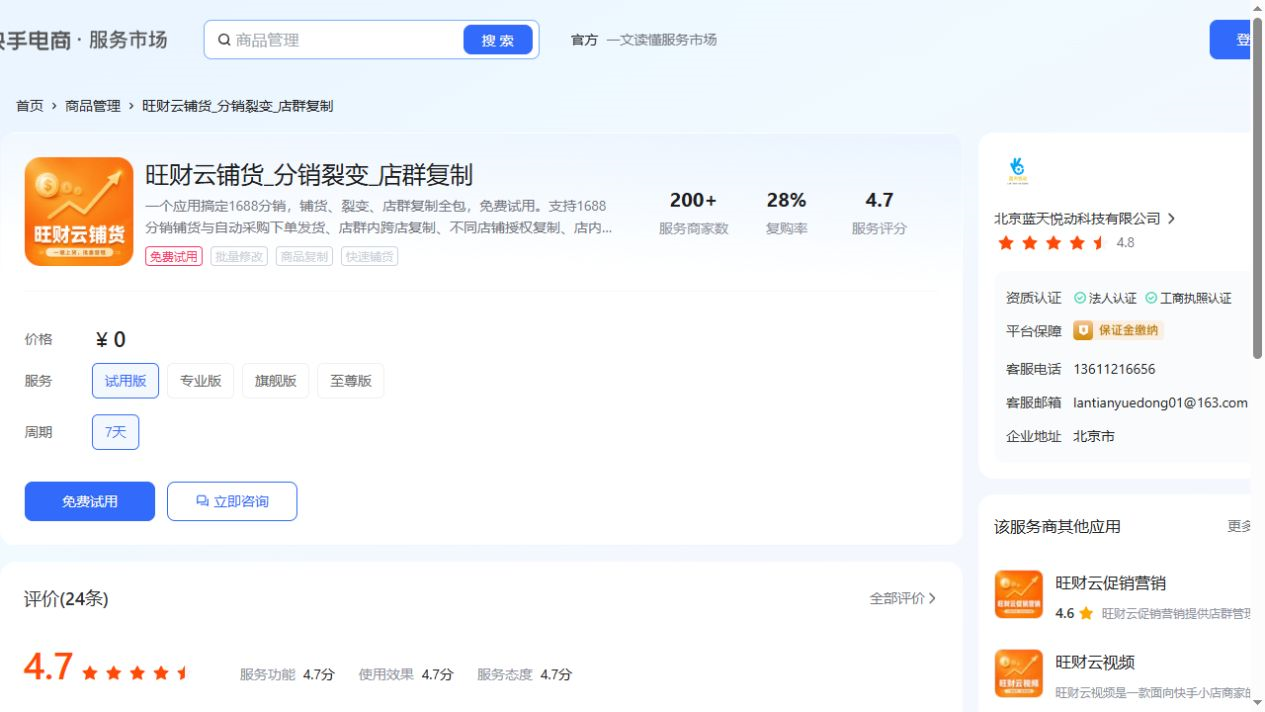Viewport: 1265px width, 712px height.
Task: Focus the 商品管理 search input field
Action: [x=346, y=40]
